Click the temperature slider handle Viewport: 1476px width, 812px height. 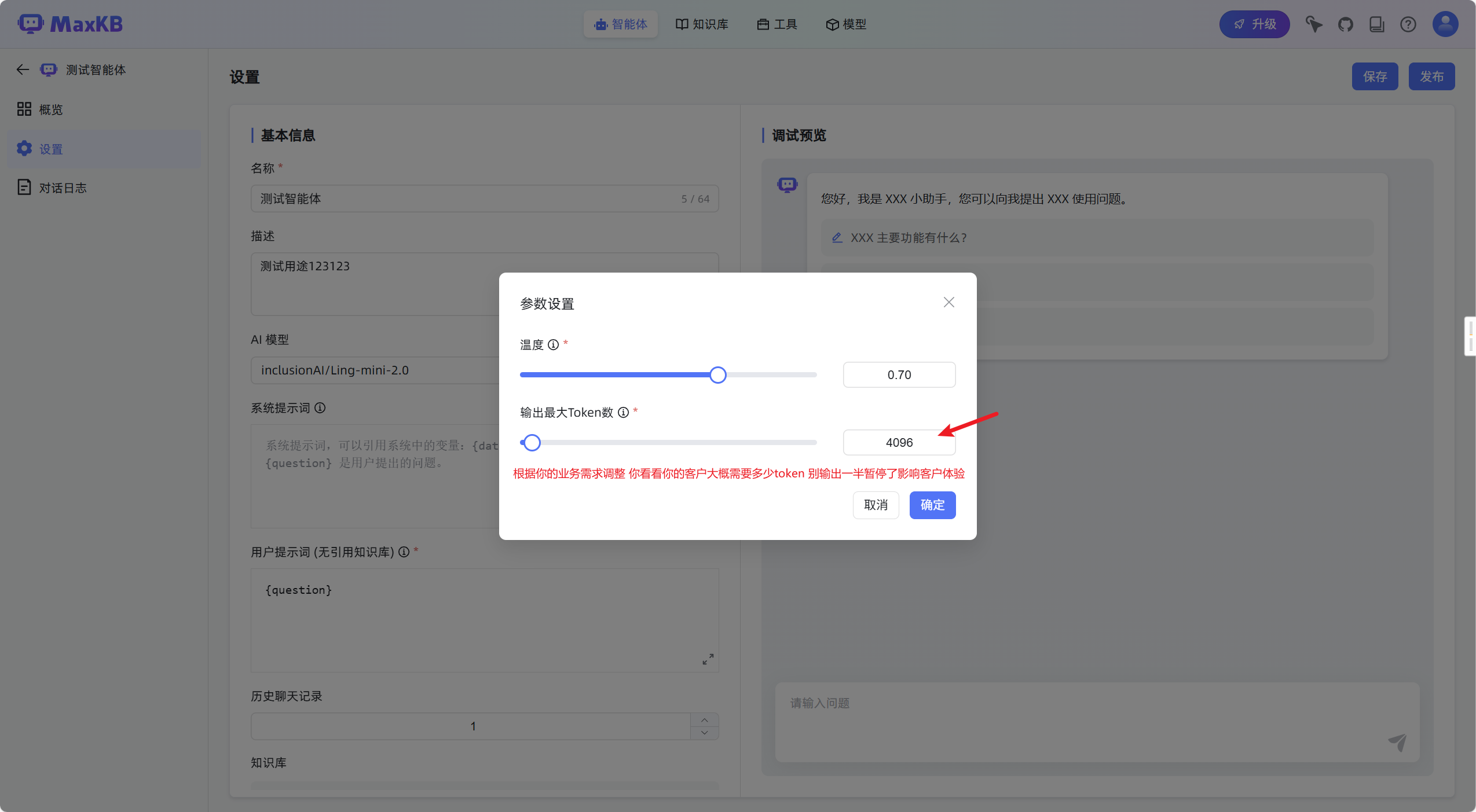[717, 375]
